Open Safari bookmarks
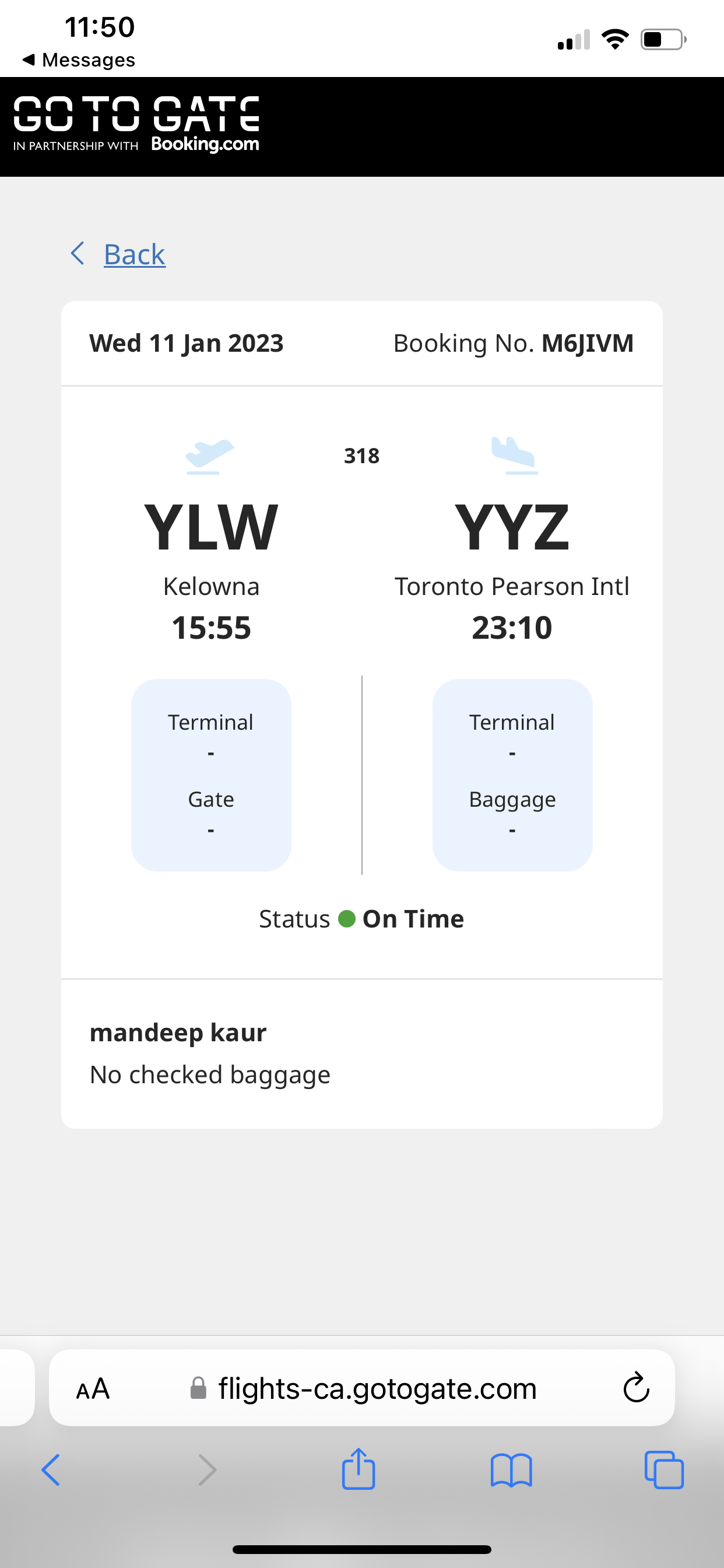724x1568 pixels. [x=511, y=1470]
